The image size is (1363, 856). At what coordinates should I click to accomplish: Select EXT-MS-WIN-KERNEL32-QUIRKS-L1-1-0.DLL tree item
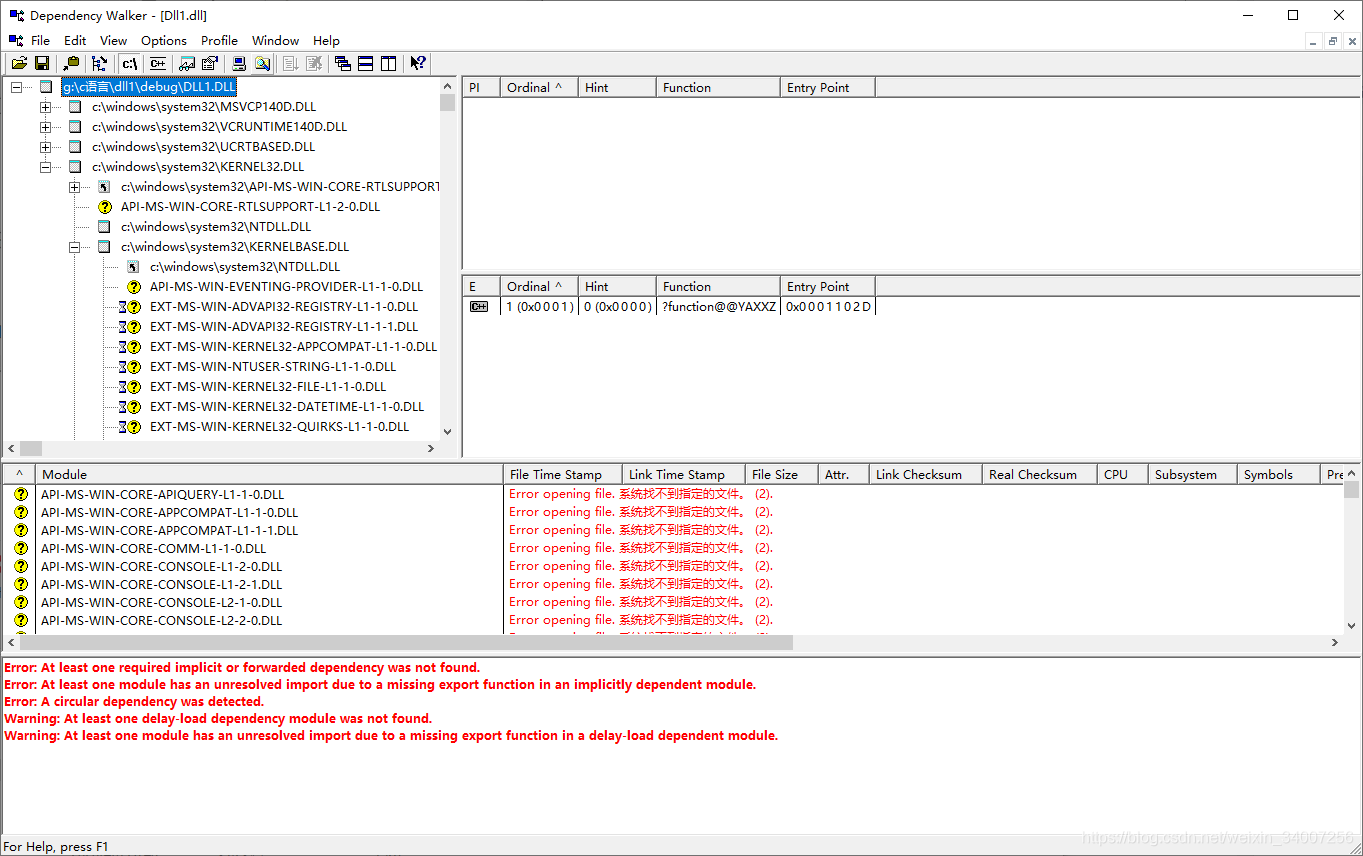point(279,427)
